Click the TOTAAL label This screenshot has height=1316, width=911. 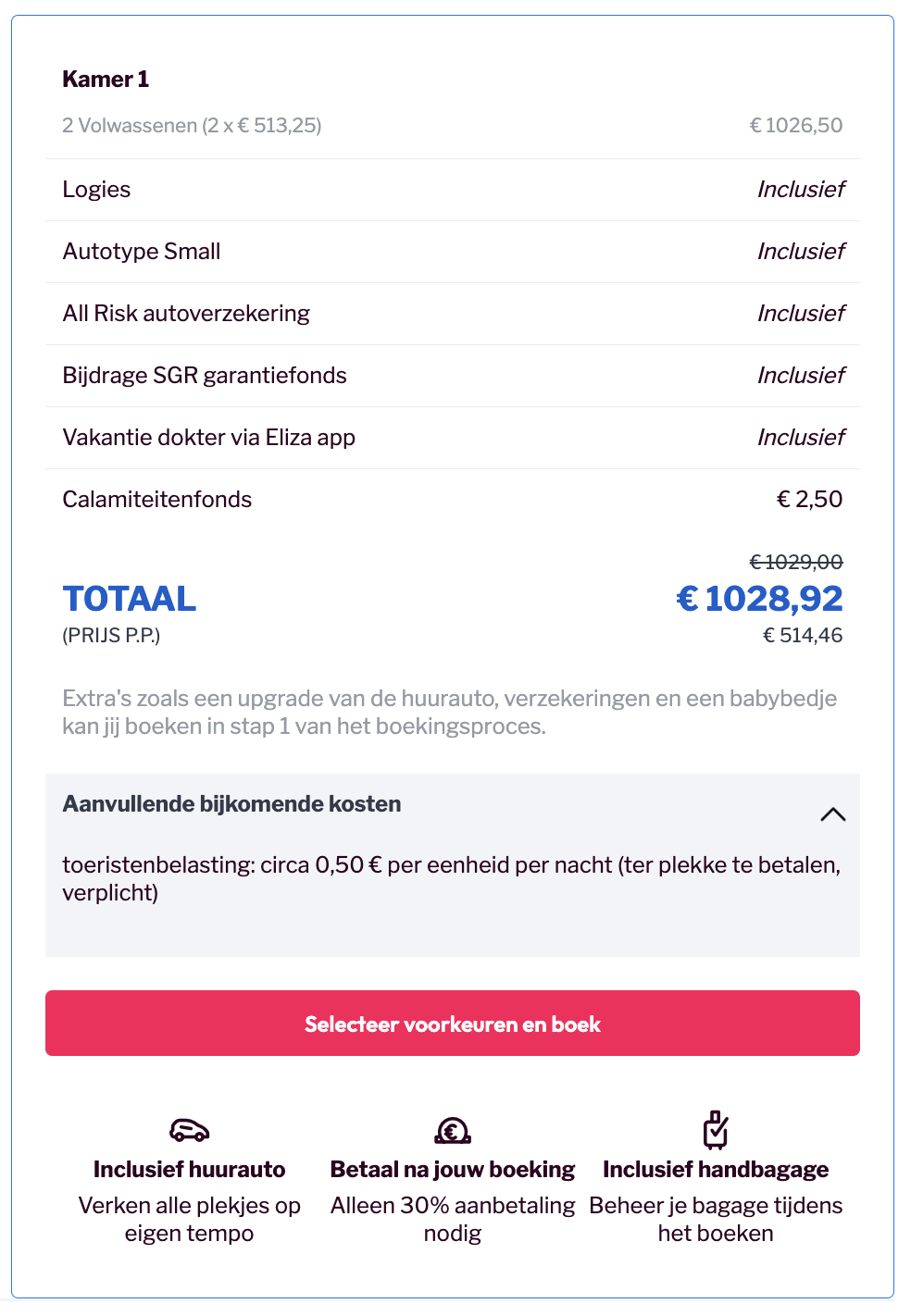click(130, 599)
